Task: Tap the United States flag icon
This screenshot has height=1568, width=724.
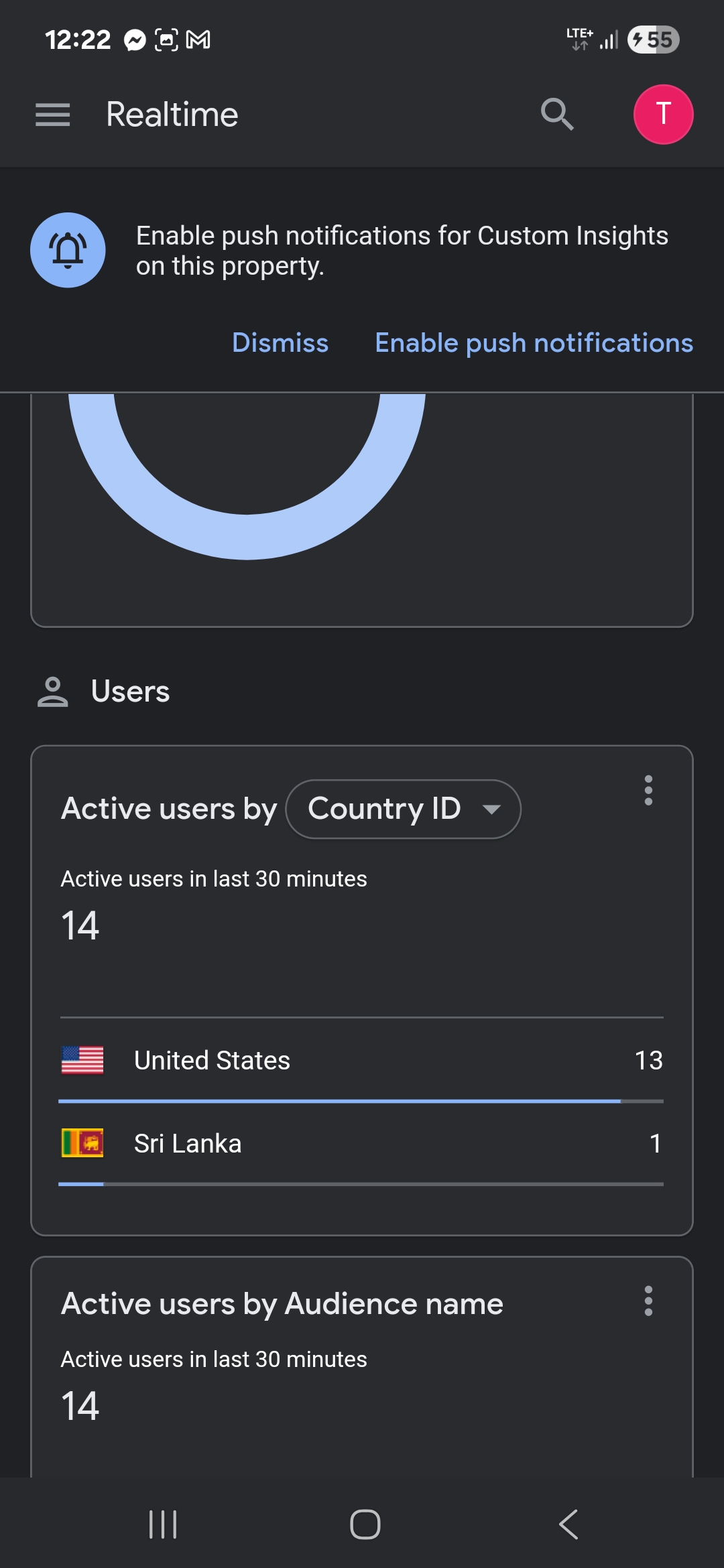Action: pos(82,1060)
